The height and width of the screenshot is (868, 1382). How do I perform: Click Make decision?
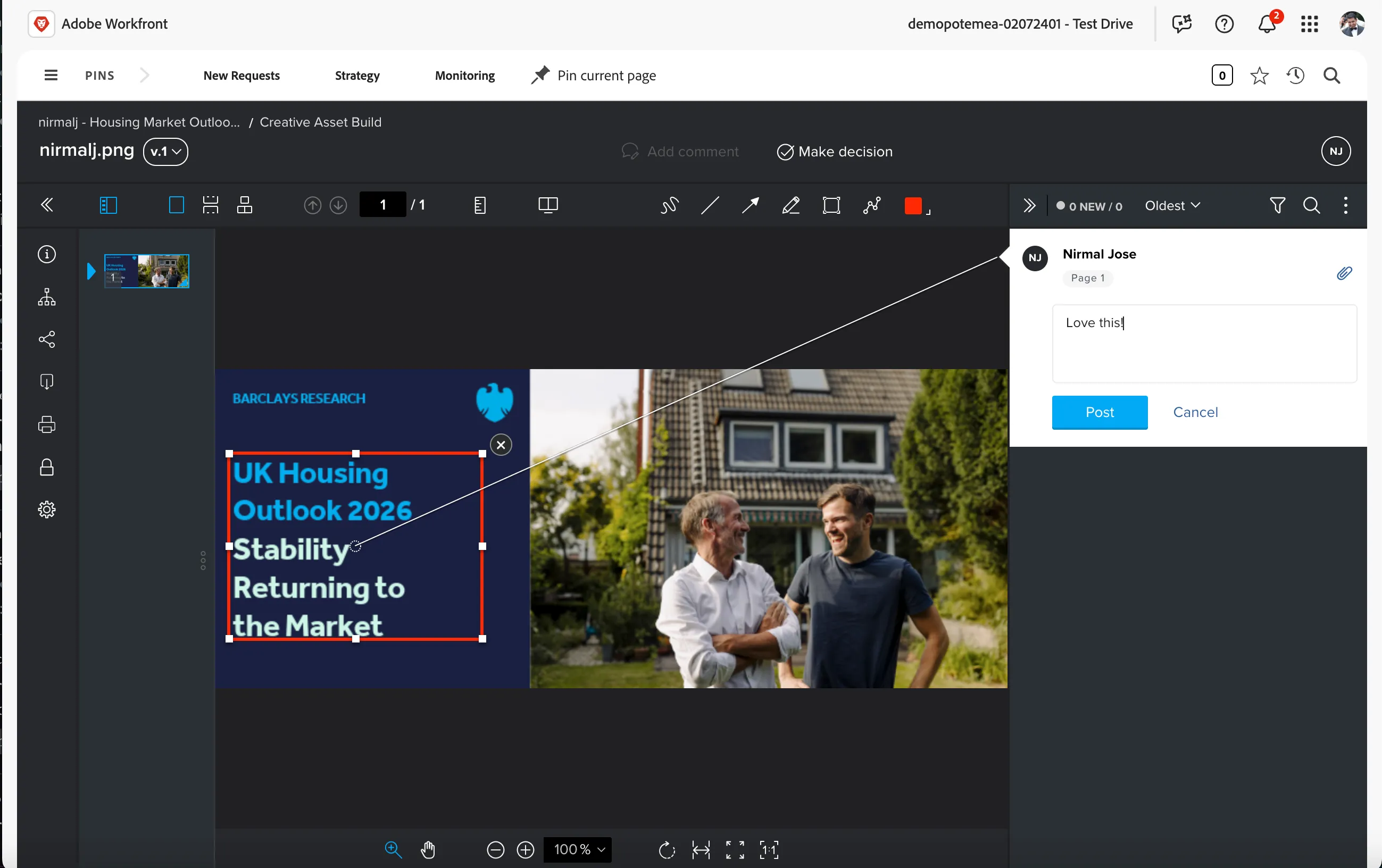tap(835, 152)
